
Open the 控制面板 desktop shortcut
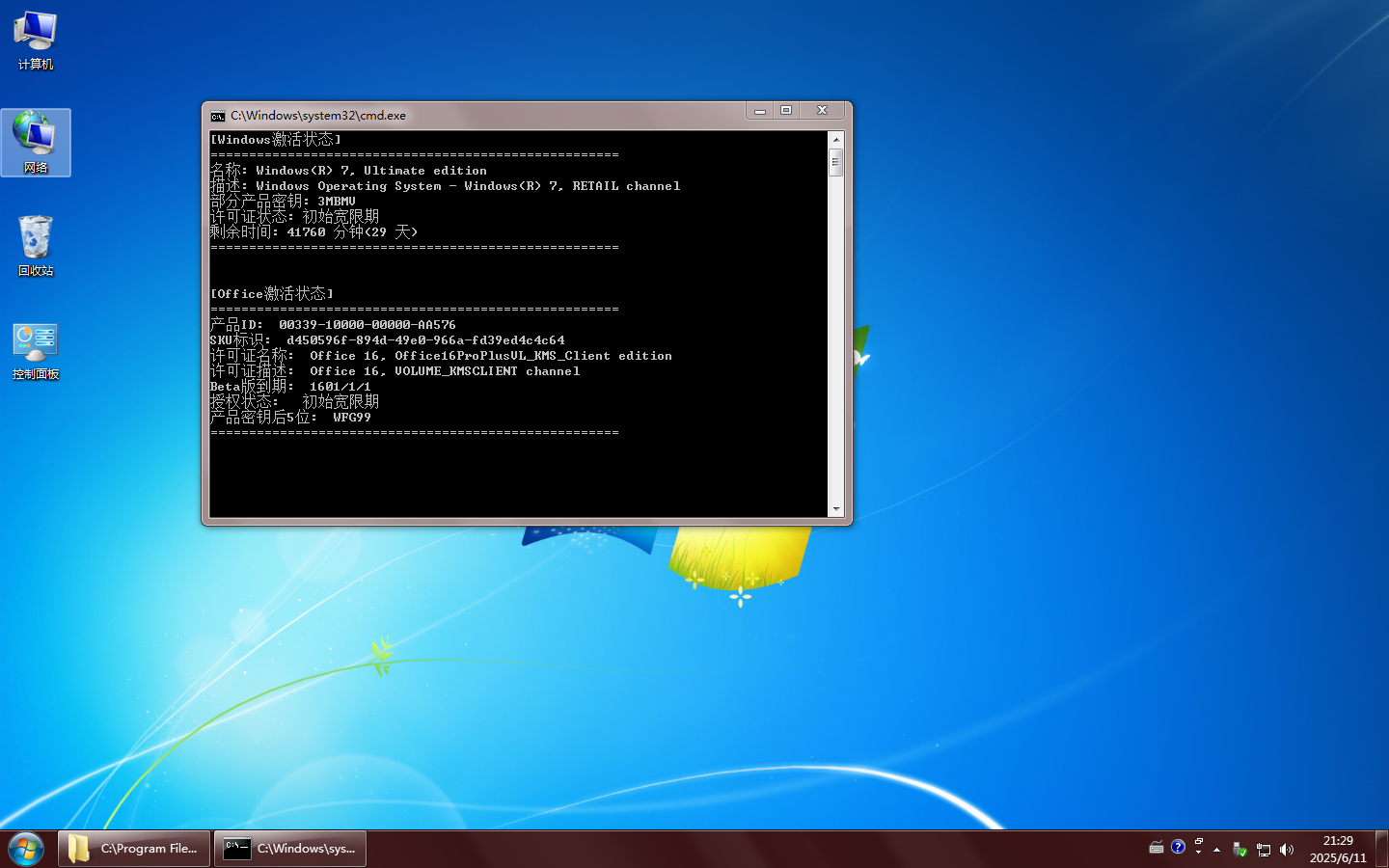tap(36, 350)
